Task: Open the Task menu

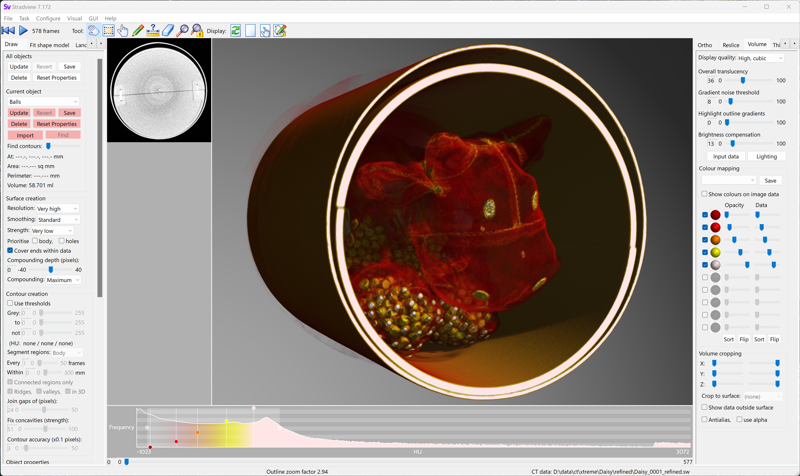Action: (24, 18)
